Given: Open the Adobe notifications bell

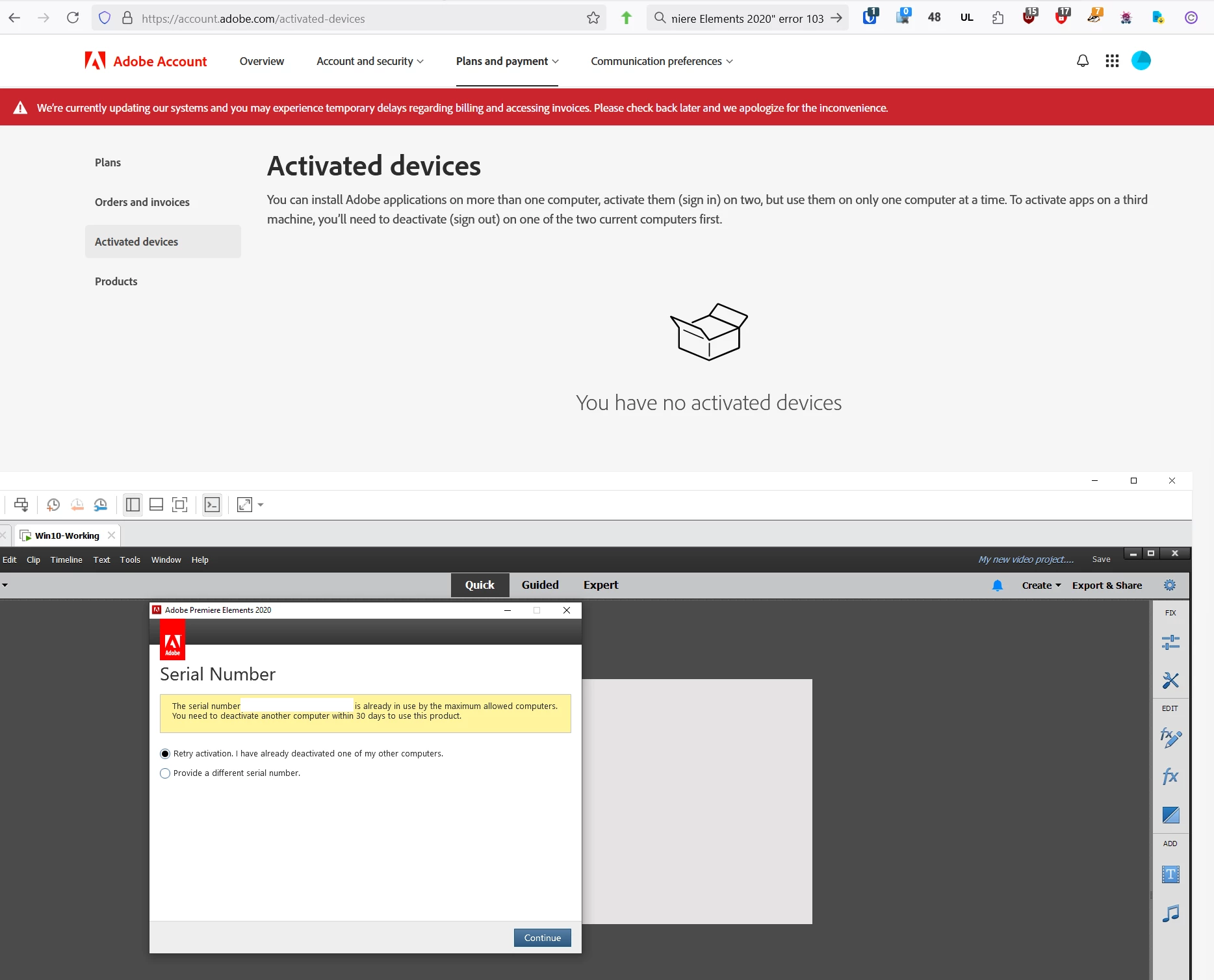Looking at the screenshot, I should 1083,61.
